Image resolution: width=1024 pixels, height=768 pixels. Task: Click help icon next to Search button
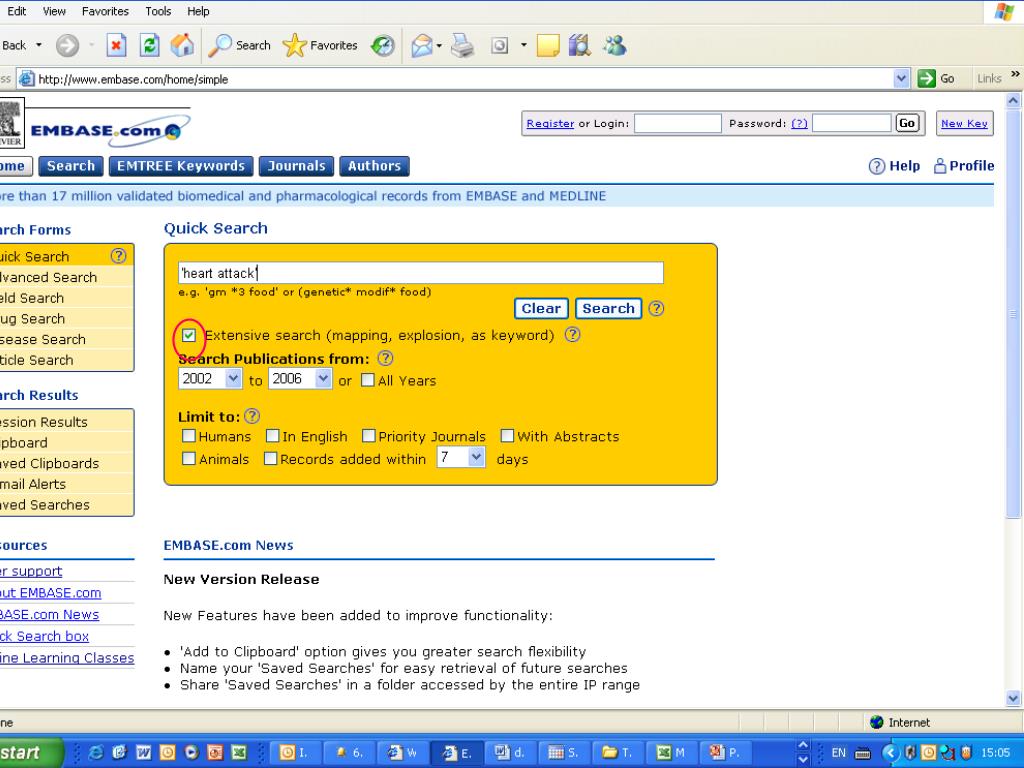pyautogui.click(x=656, y=308)
